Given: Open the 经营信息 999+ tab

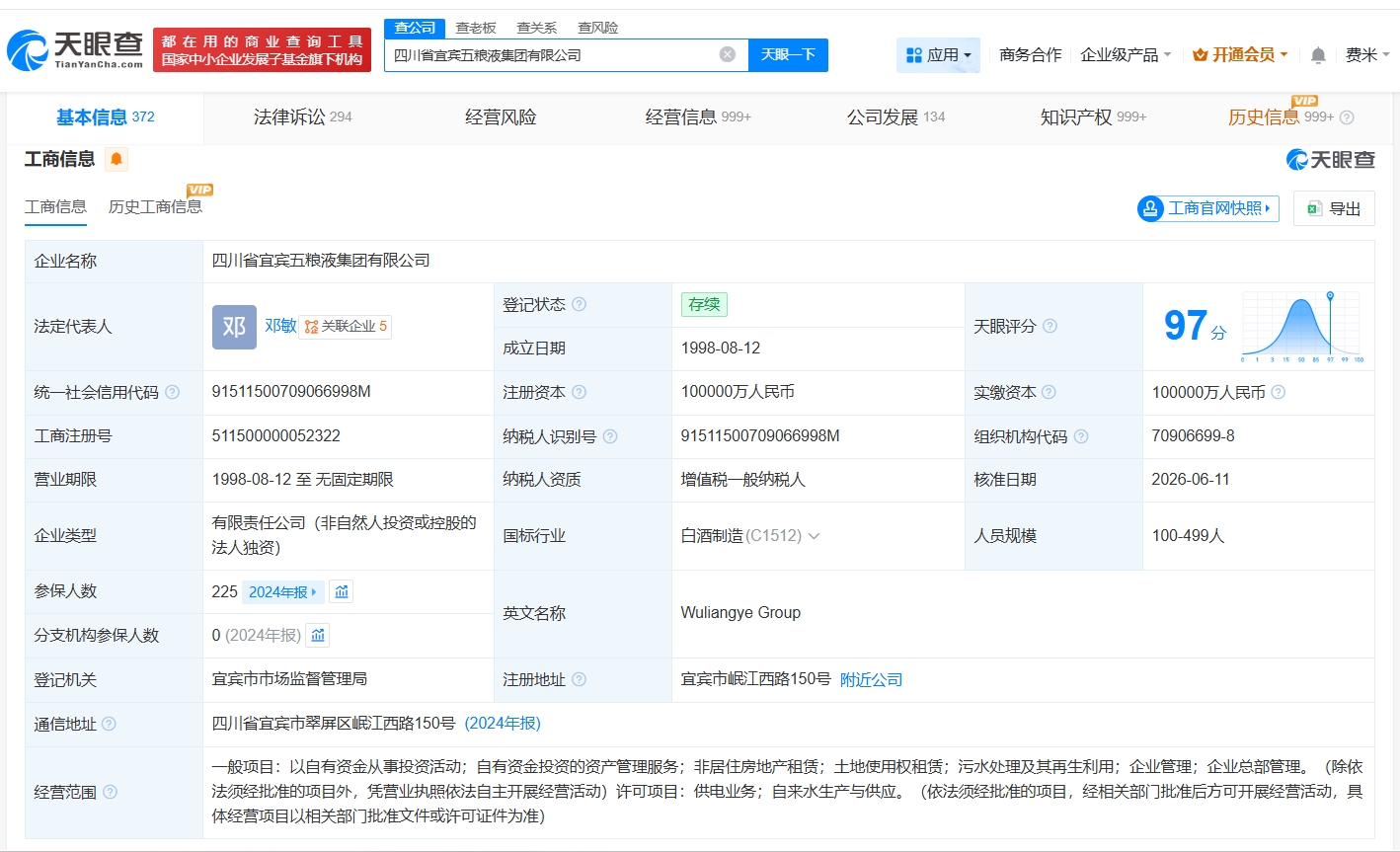Looking at the screenshot, I should 698,117.
